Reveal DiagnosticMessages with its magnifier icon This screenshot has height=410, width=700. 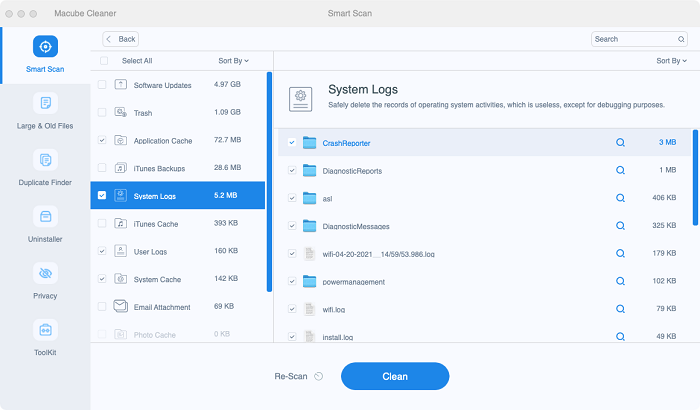point(620,226)
